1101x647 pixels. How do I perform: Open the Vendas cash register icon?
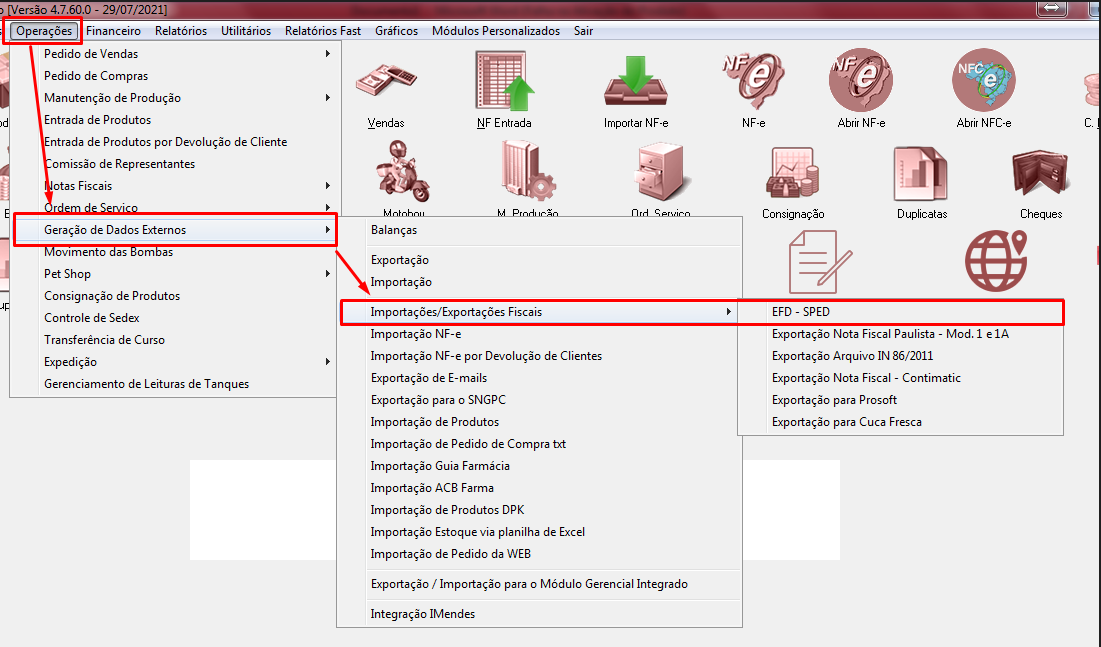coord(386,85)
